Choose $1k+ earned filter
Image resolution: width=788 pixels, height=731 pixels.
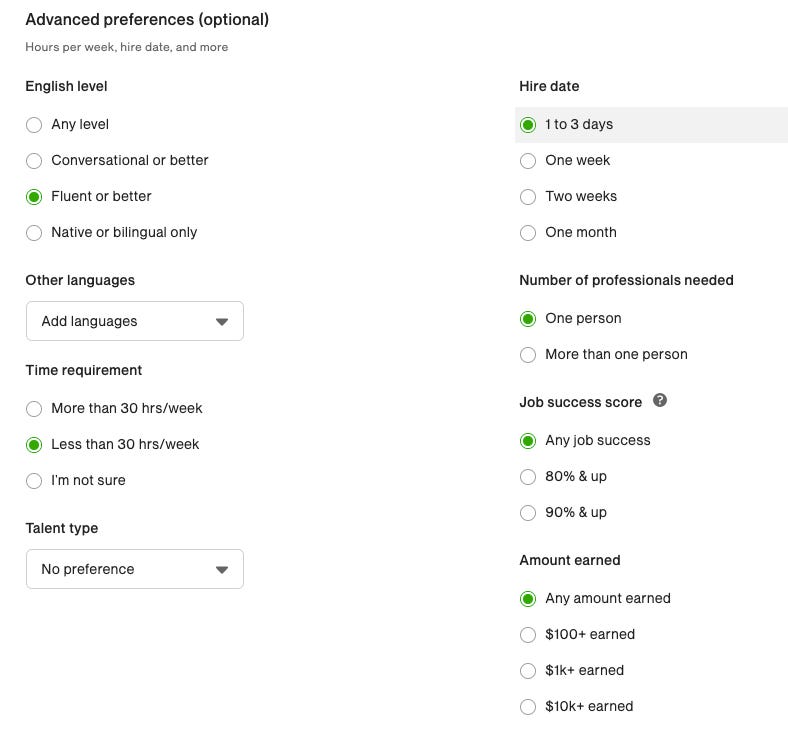(x=528, y=671)
